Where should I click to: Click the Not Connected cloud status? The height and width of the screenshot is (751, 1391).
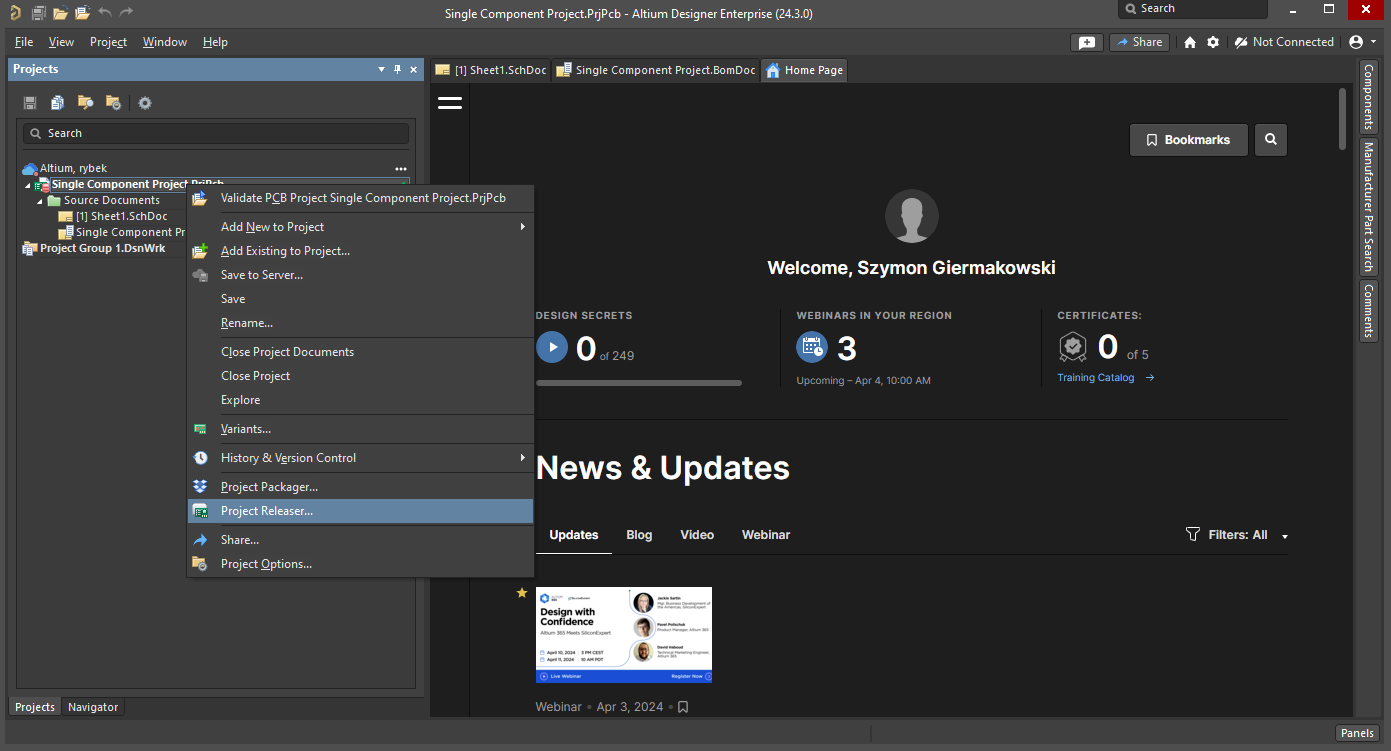[1284, 42]
